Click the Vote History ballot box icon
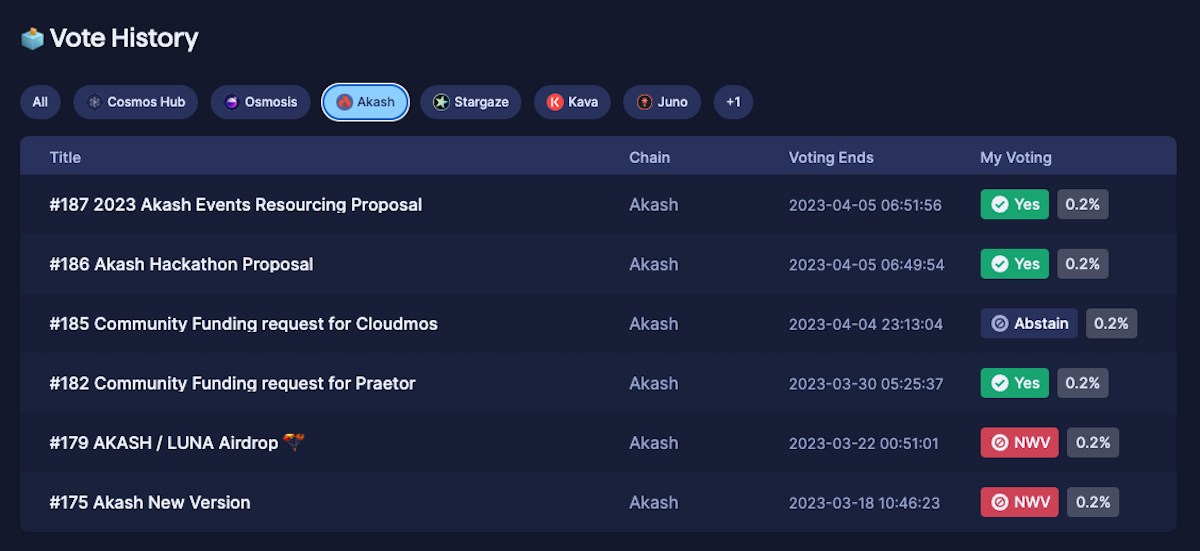The height and width of the screenshot is (551, 1200). pos(33,39)
